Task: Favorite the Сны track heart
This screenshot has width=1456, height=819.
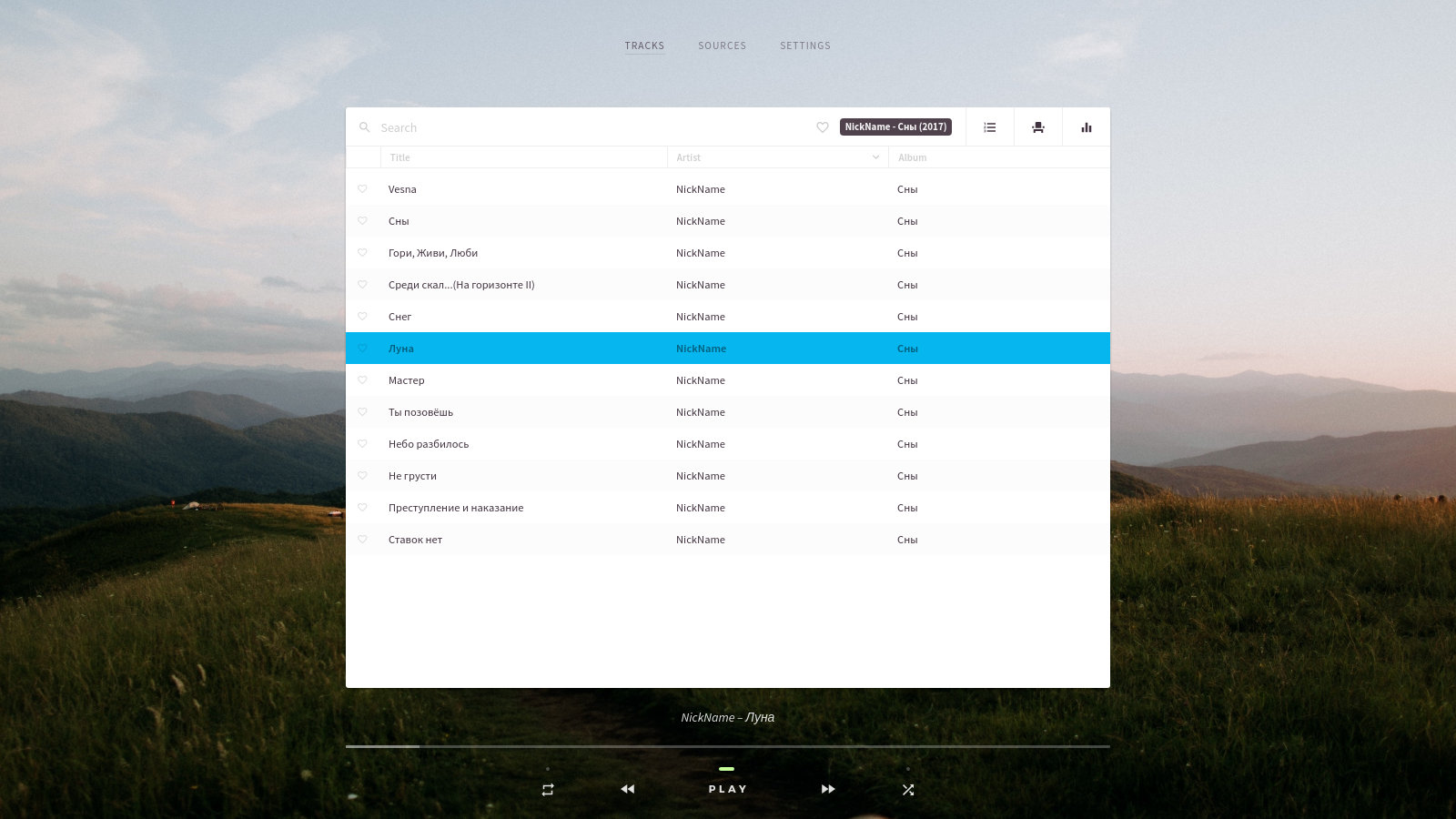Action: (x=362, y=221)
